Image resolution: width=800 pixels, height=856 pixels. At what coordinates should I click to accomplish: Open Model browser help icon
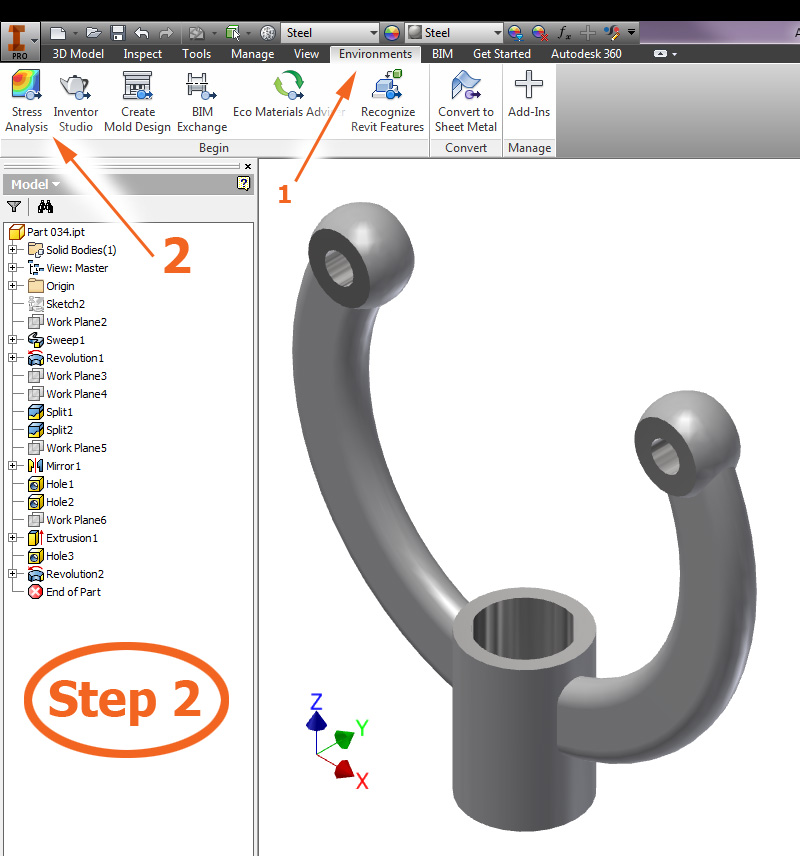pyautogui.click(x=244, y=183)
